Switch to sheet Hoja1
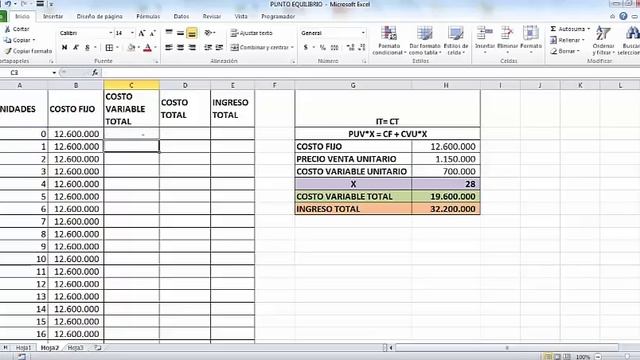The height and width of the screenshot is (360, 640). coord(23,348)
